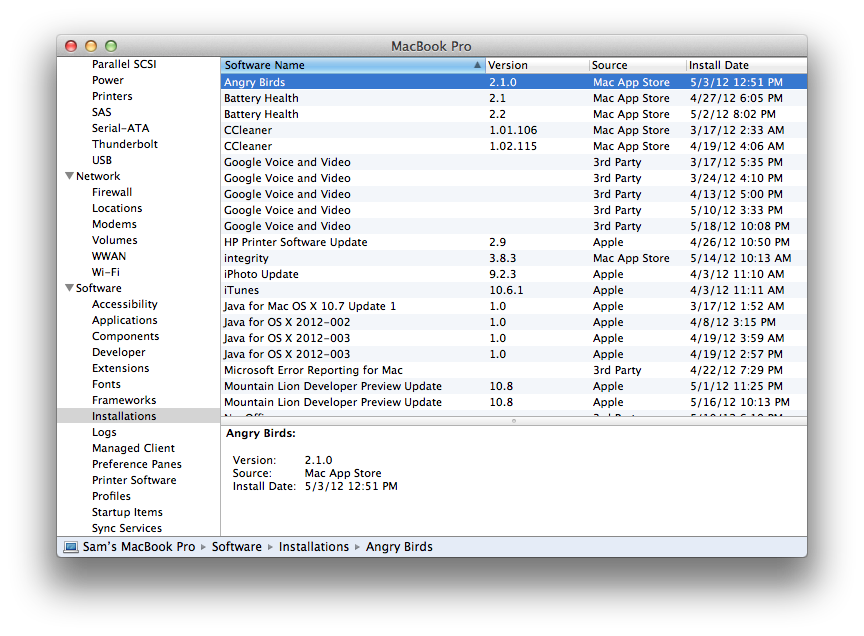Click the yellow minimize window button
This screenshot has width=864, height=636.
pyautogui.click(x=91, y=46)
